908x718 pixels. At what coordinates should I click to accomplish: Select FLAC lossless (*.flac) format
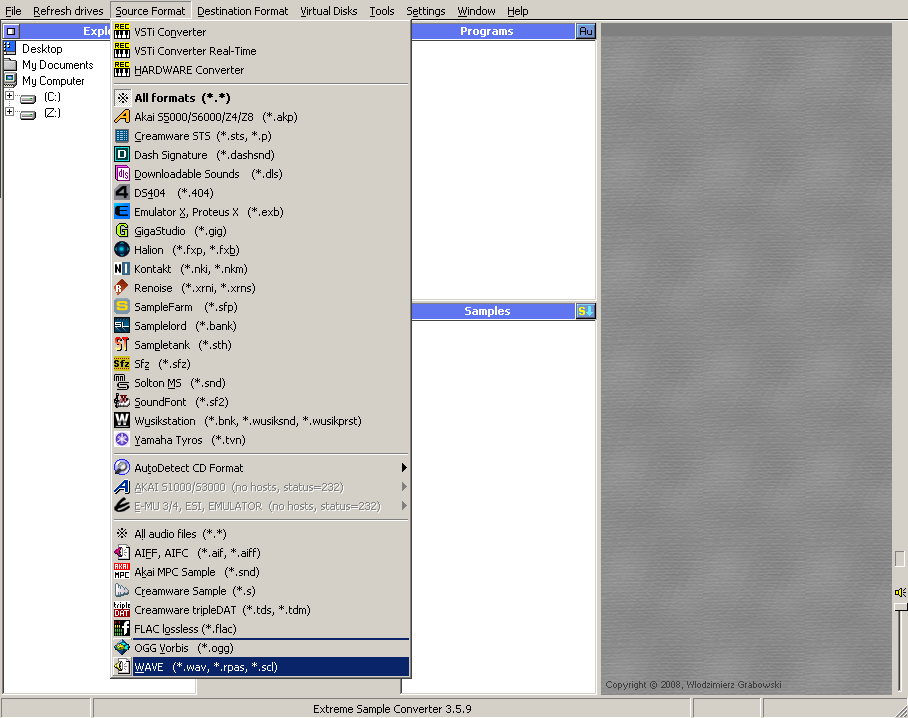coord(261,629)
